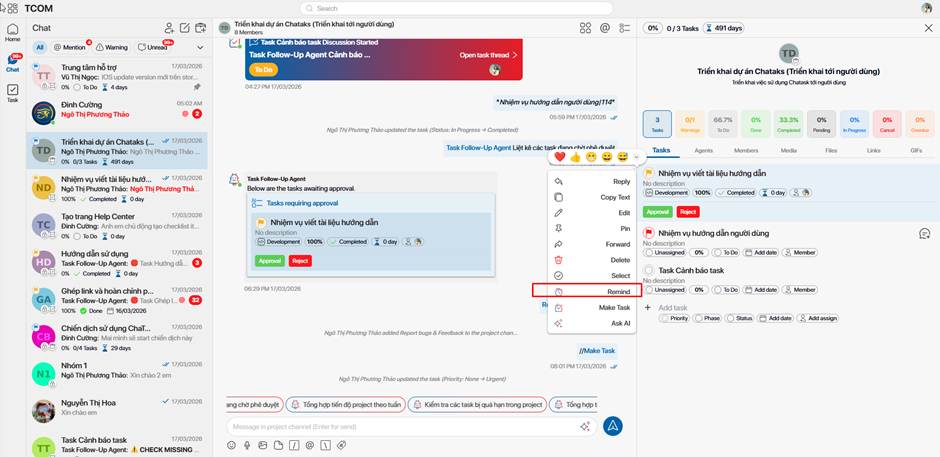Close the project details panel

click(929, 28)
